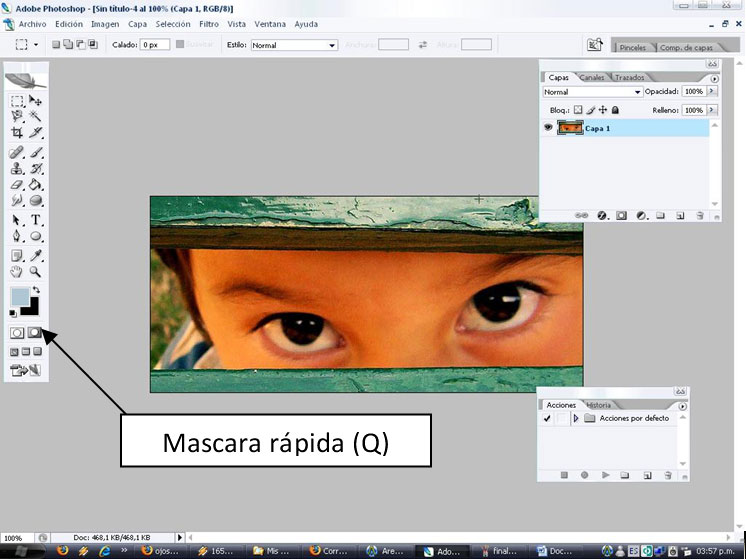Toggle lock image pixels brush icon
Viewport: 746px width, 559px height.
590,110
